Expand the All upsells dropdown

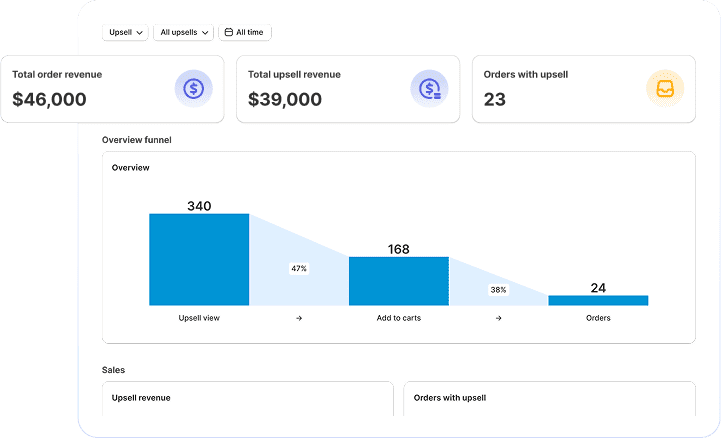(184, 32)
